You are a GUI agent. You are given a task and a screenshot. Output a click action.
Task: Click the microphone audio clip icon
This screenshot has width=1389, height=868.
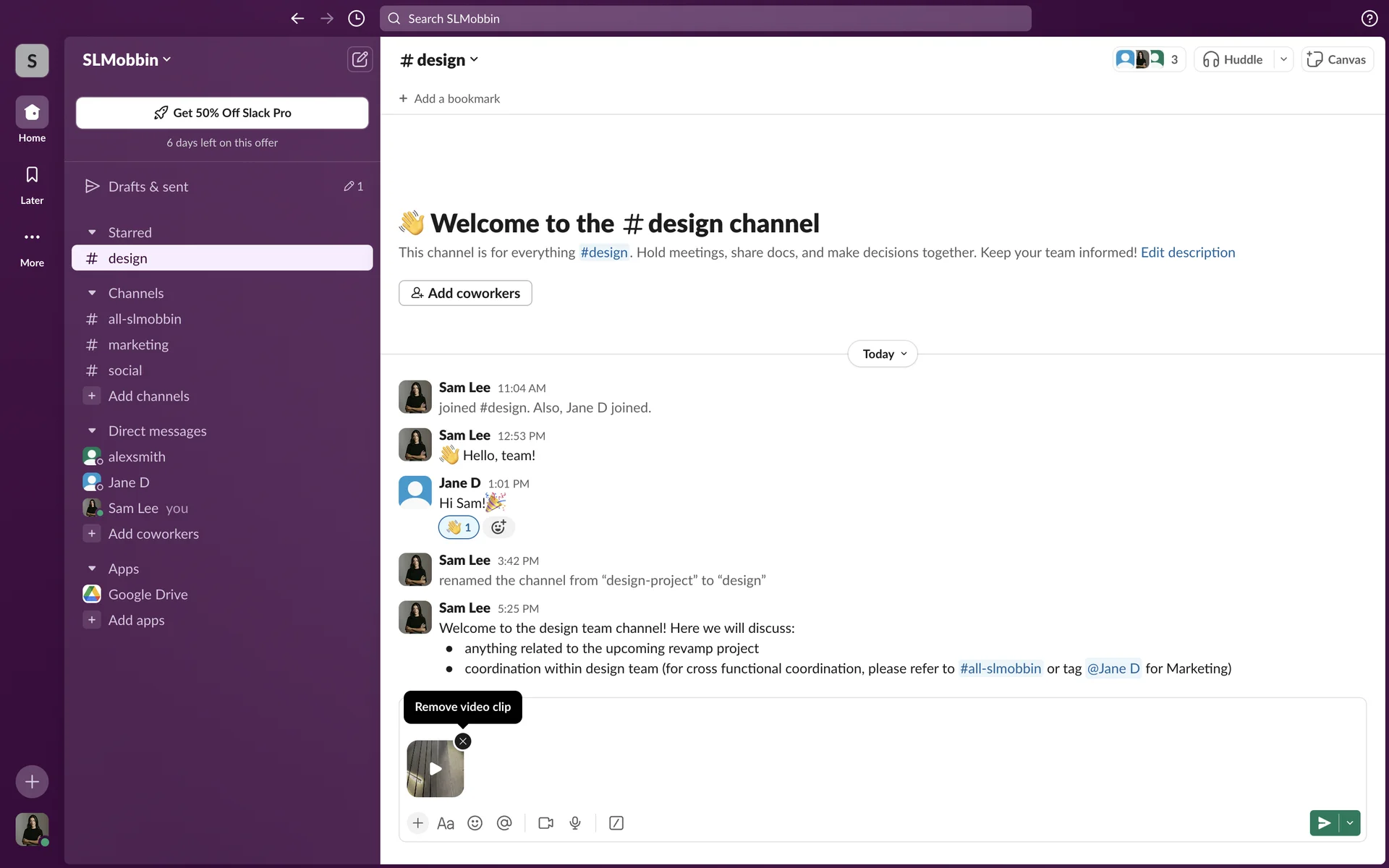point(575,823)
